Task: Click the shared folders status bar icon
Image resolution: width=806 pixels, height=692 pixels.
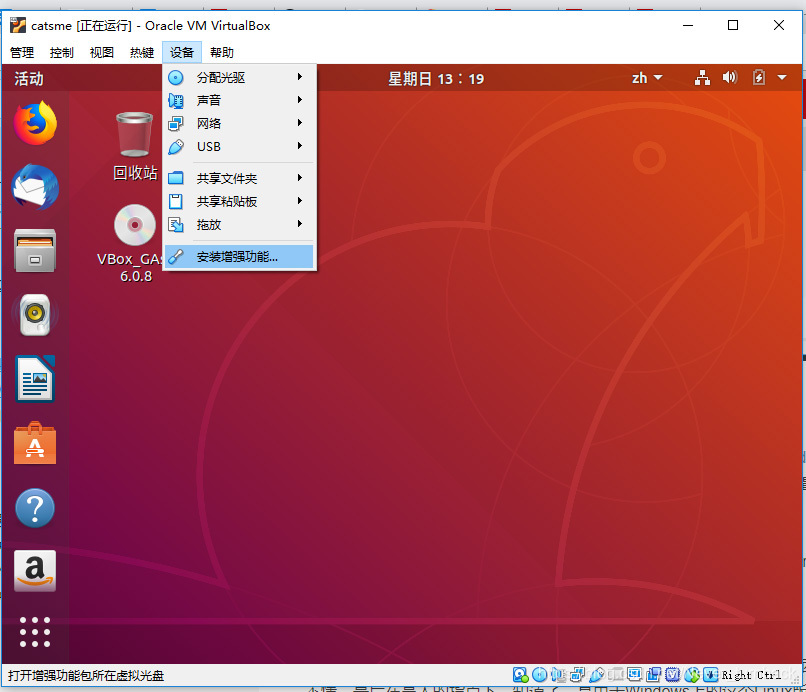Action: pos(615,675)
